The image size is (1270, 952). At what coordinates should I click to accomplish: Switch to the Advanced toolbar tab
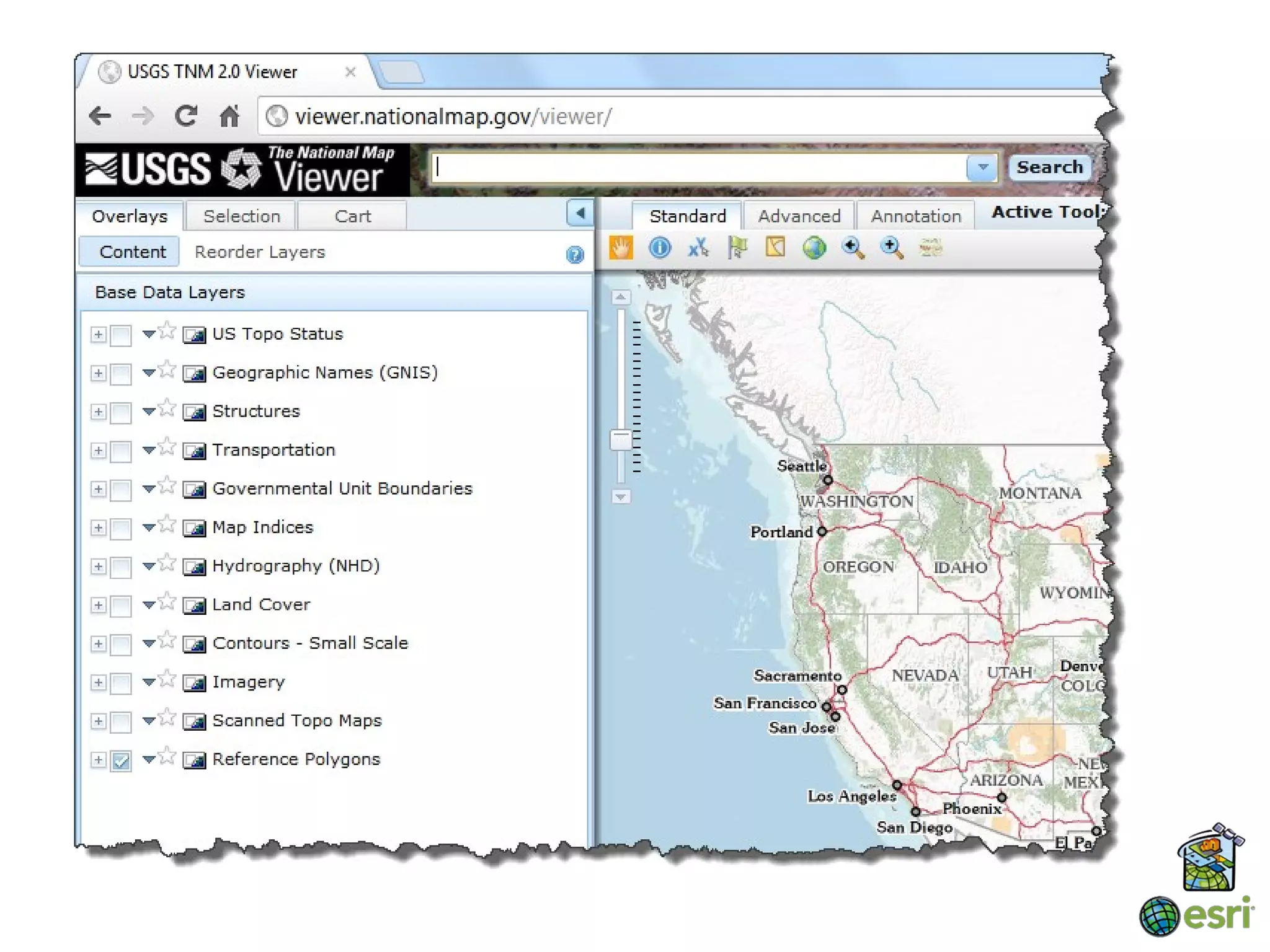point(799,216)
